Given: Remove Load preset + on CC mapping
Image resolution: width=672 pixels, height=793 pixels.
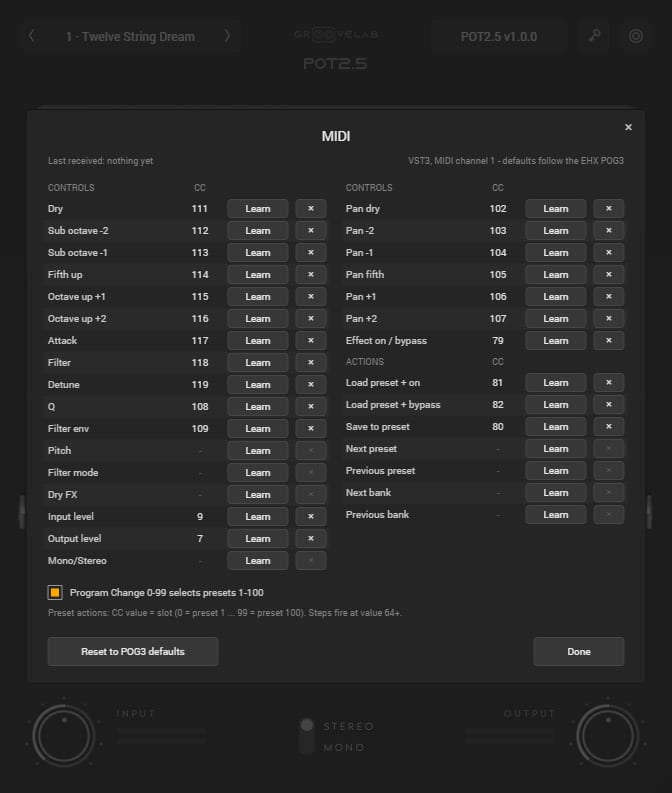Looking at the screenshot, I should point(609,383).
